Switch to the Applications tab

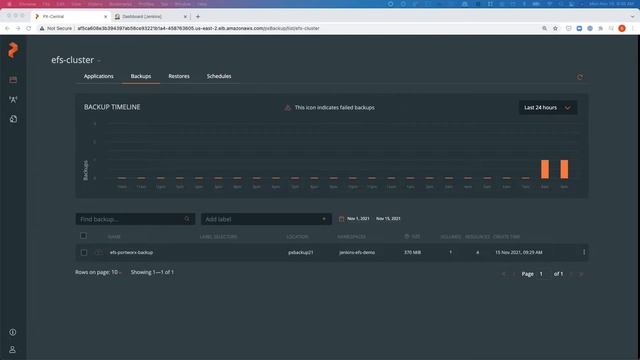click(99, 76)
